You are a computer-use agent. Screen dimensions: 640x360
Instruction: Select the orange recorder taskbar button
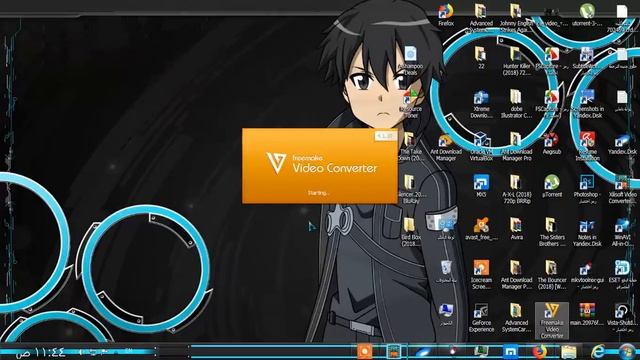364,351
